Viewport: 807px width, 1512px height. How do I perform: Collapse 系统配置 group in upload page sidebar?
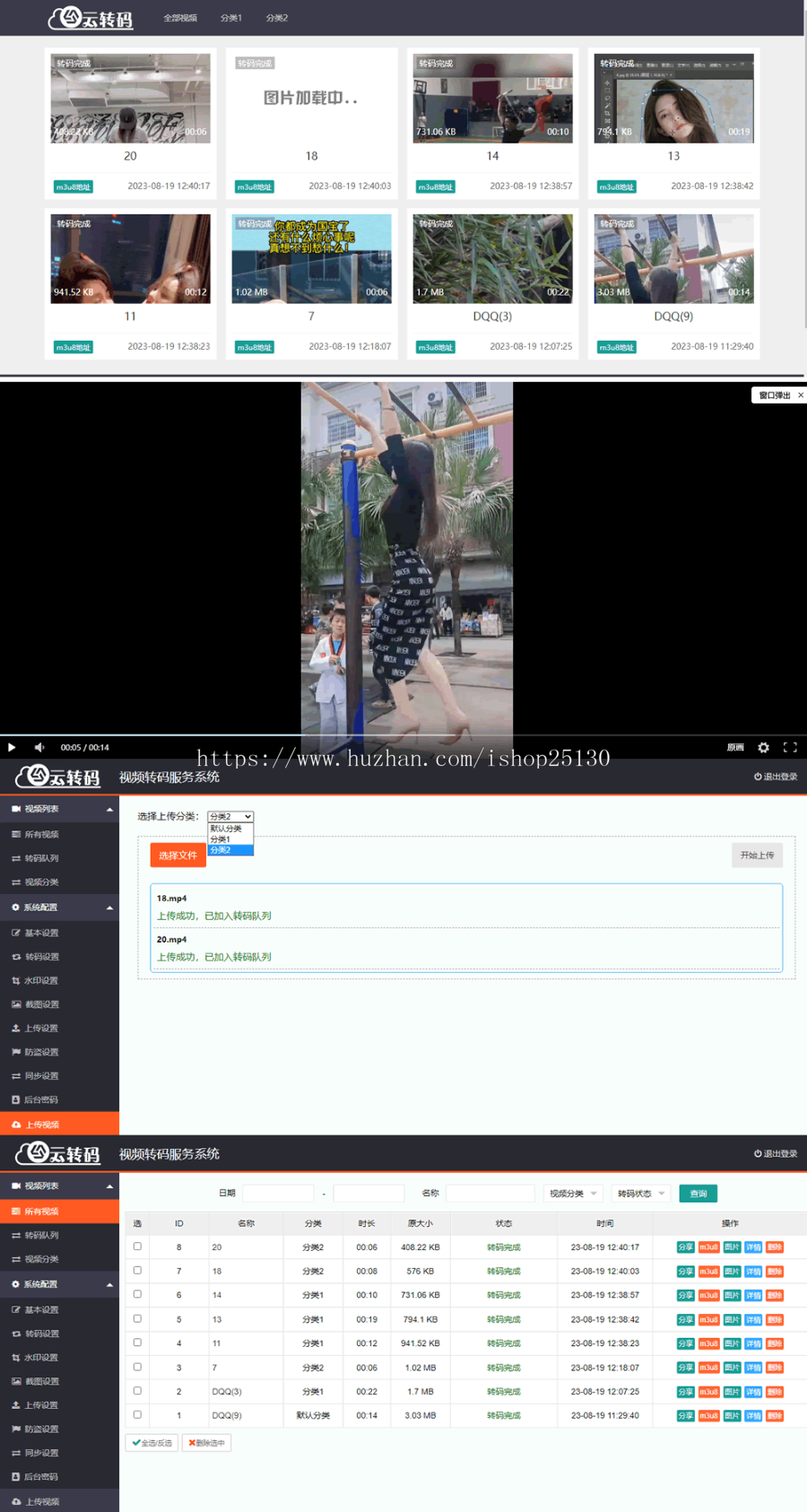click(x=59, y=908)
